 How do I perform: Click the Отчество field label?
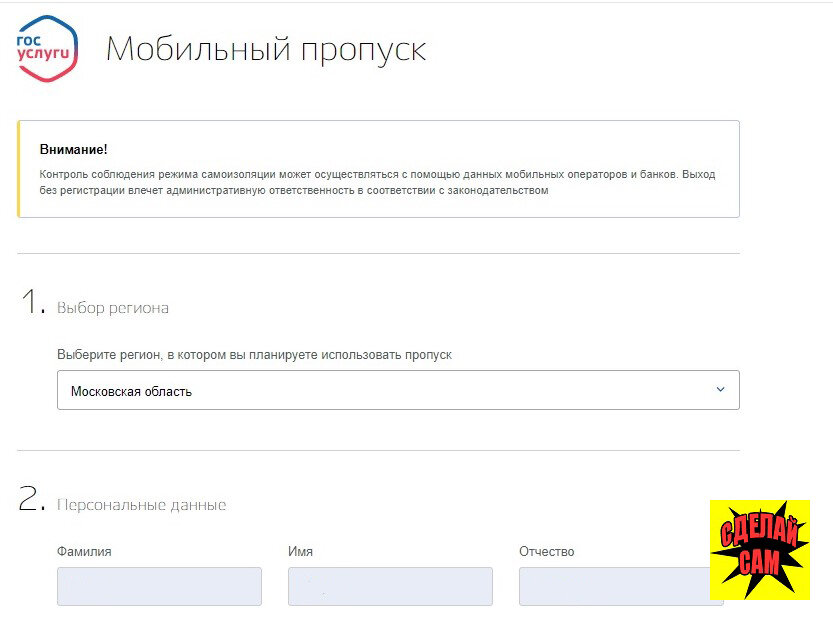[x=545, y=551]
